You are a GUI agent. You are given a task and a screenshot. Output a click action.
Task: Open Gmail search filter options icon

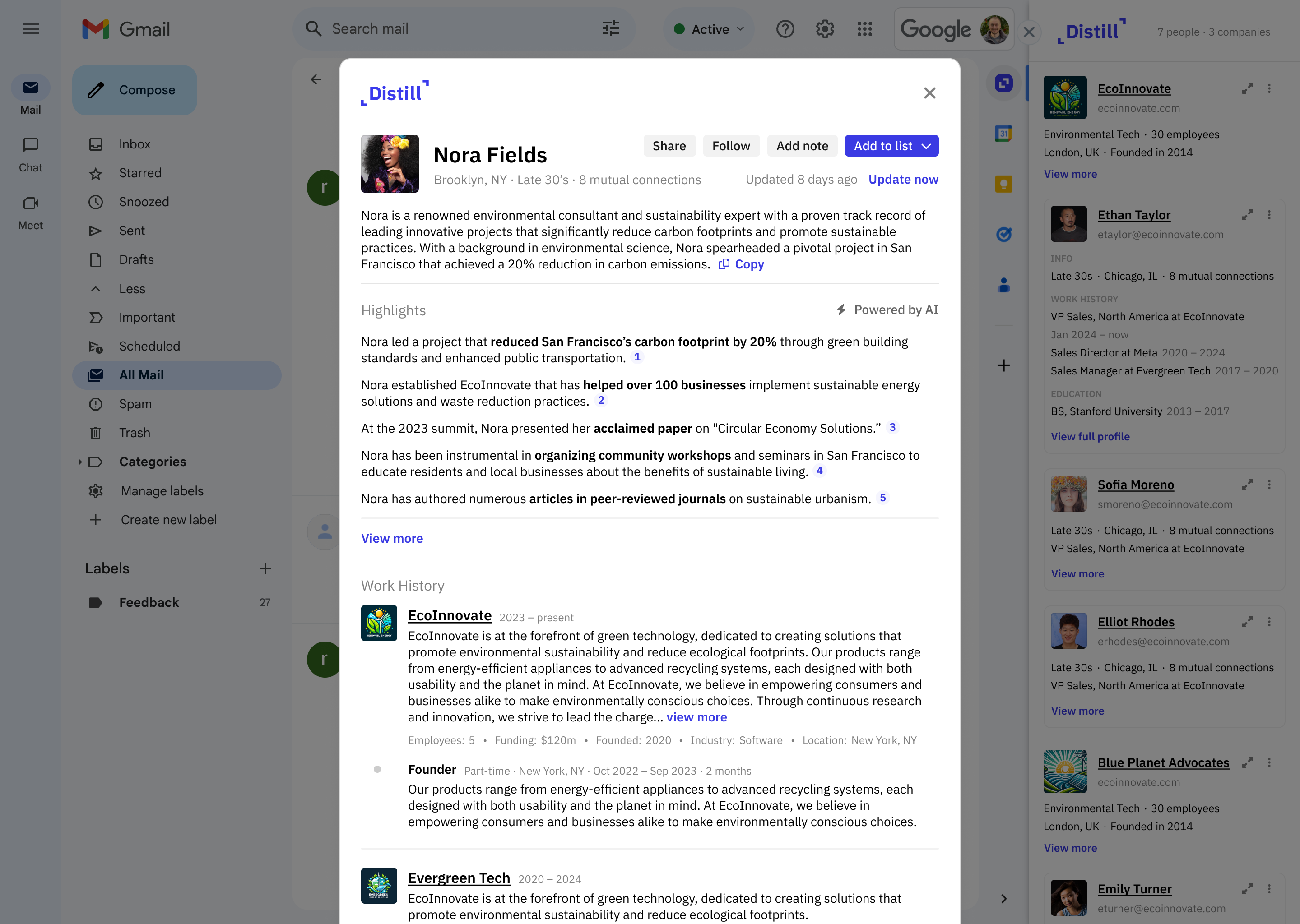(610, 28)
